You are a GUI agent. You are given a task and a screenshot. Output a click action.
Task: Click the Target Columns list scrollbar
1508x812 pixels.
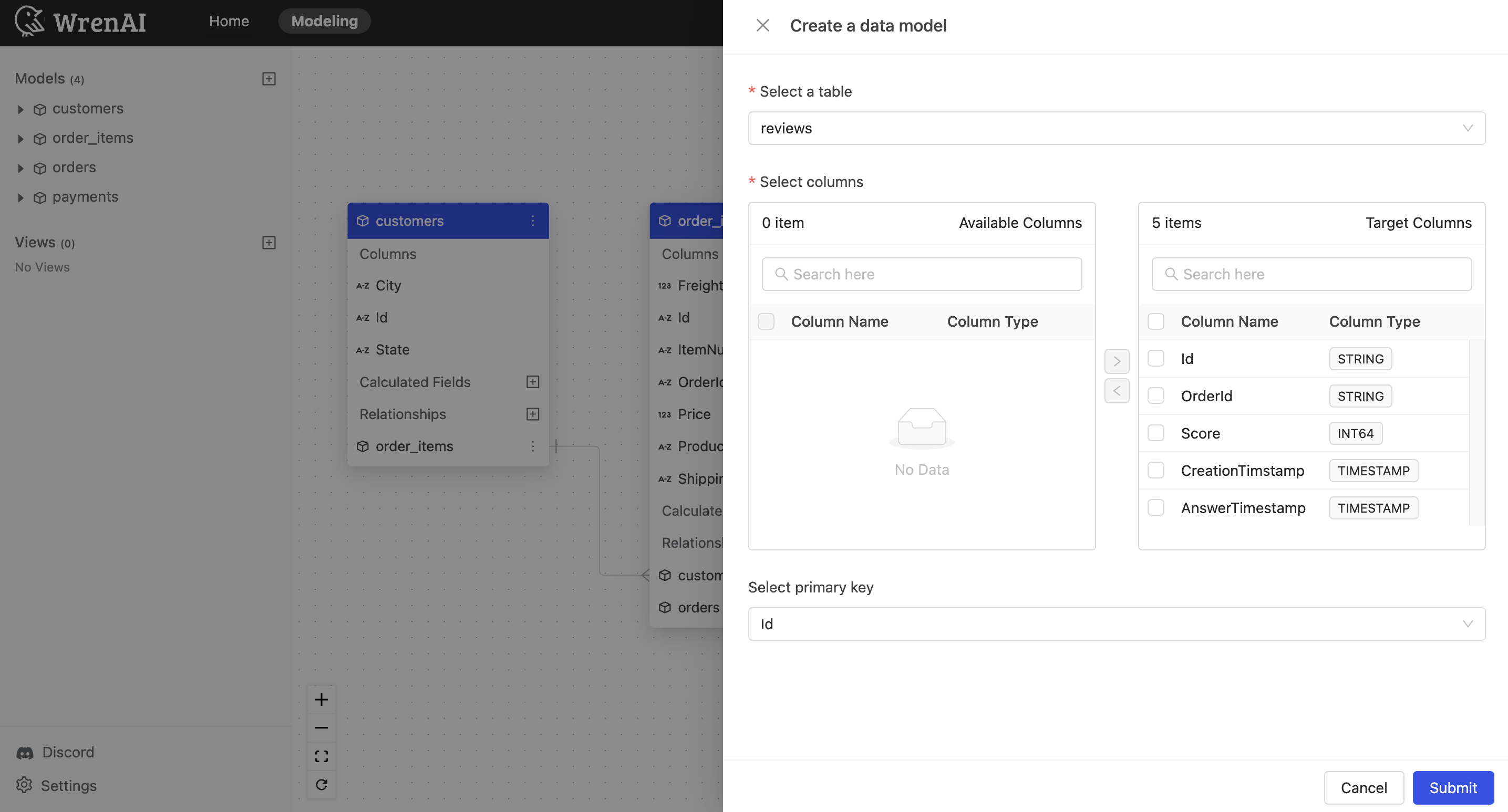(1476, 433)
